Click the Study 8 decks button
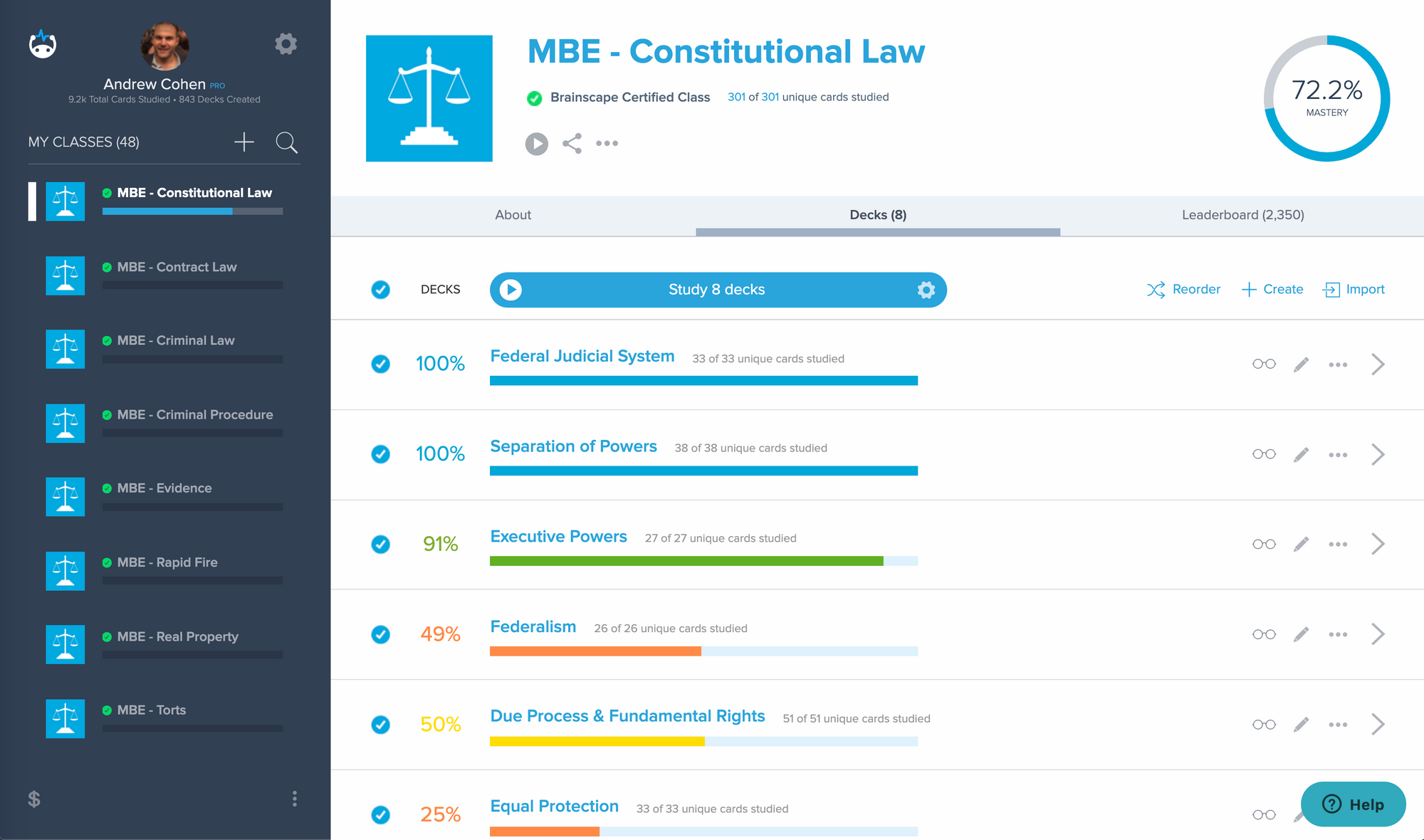The width and height of the screenshot is (1424, 840). click(x=717, y=289)
